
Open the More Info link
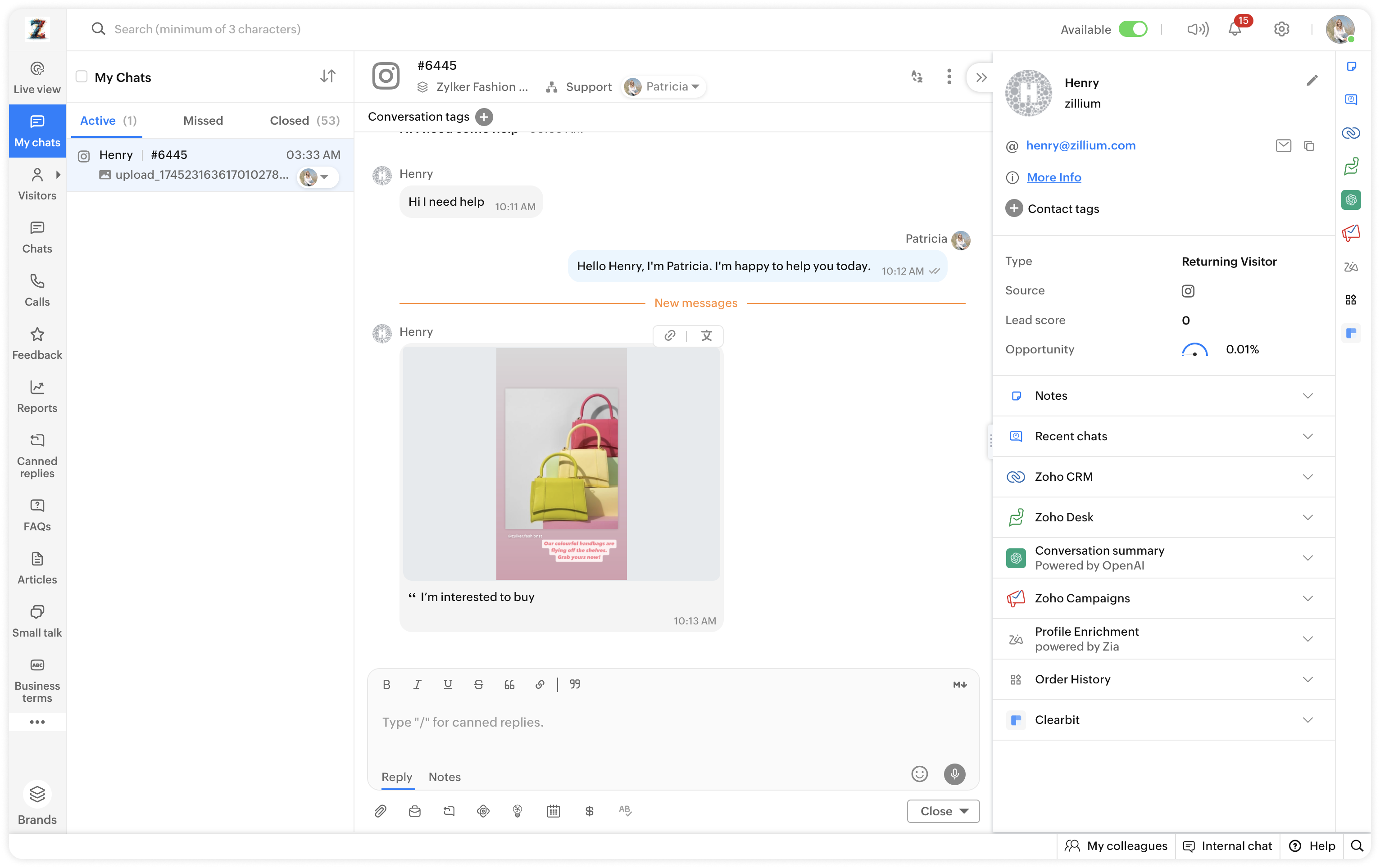click(x=1053, y=177)
